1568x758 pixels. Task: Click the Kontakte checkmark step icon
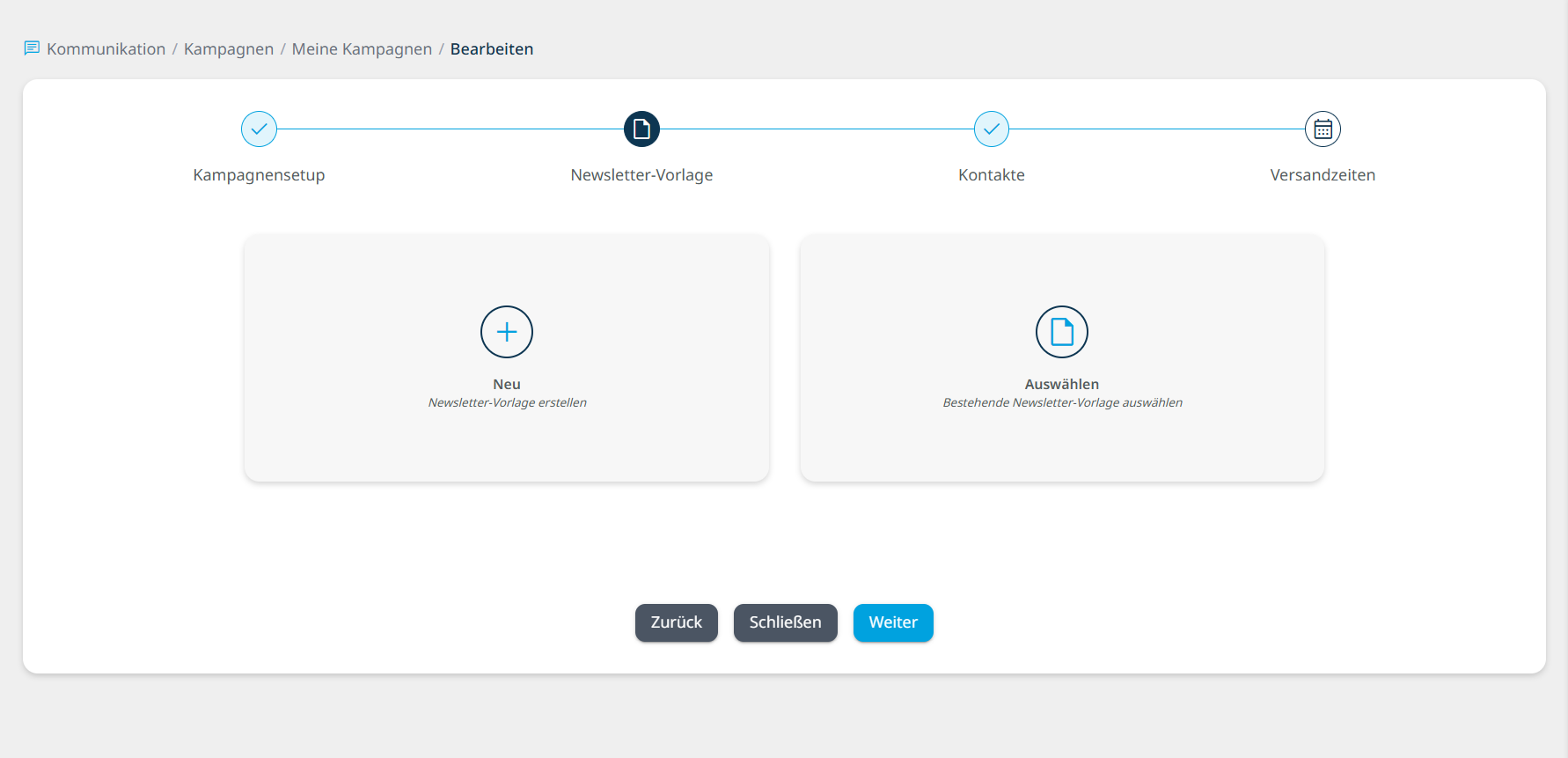coord(992,129)
